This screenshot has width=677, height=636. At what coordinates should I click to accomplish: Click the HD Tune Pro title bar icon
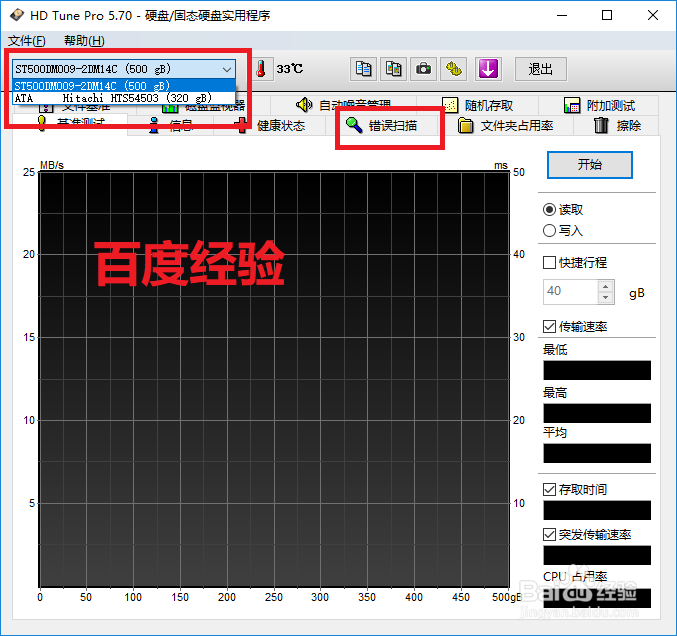pos(17,15)
